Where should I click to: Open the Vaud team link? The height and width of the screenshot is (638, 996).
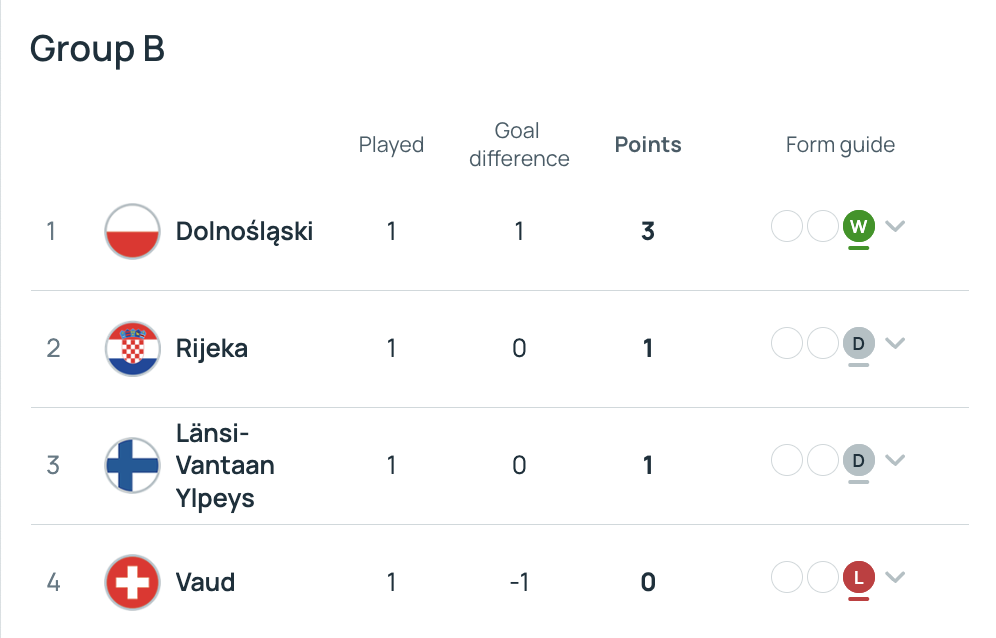pyautogui.click(x=205, y=582)
